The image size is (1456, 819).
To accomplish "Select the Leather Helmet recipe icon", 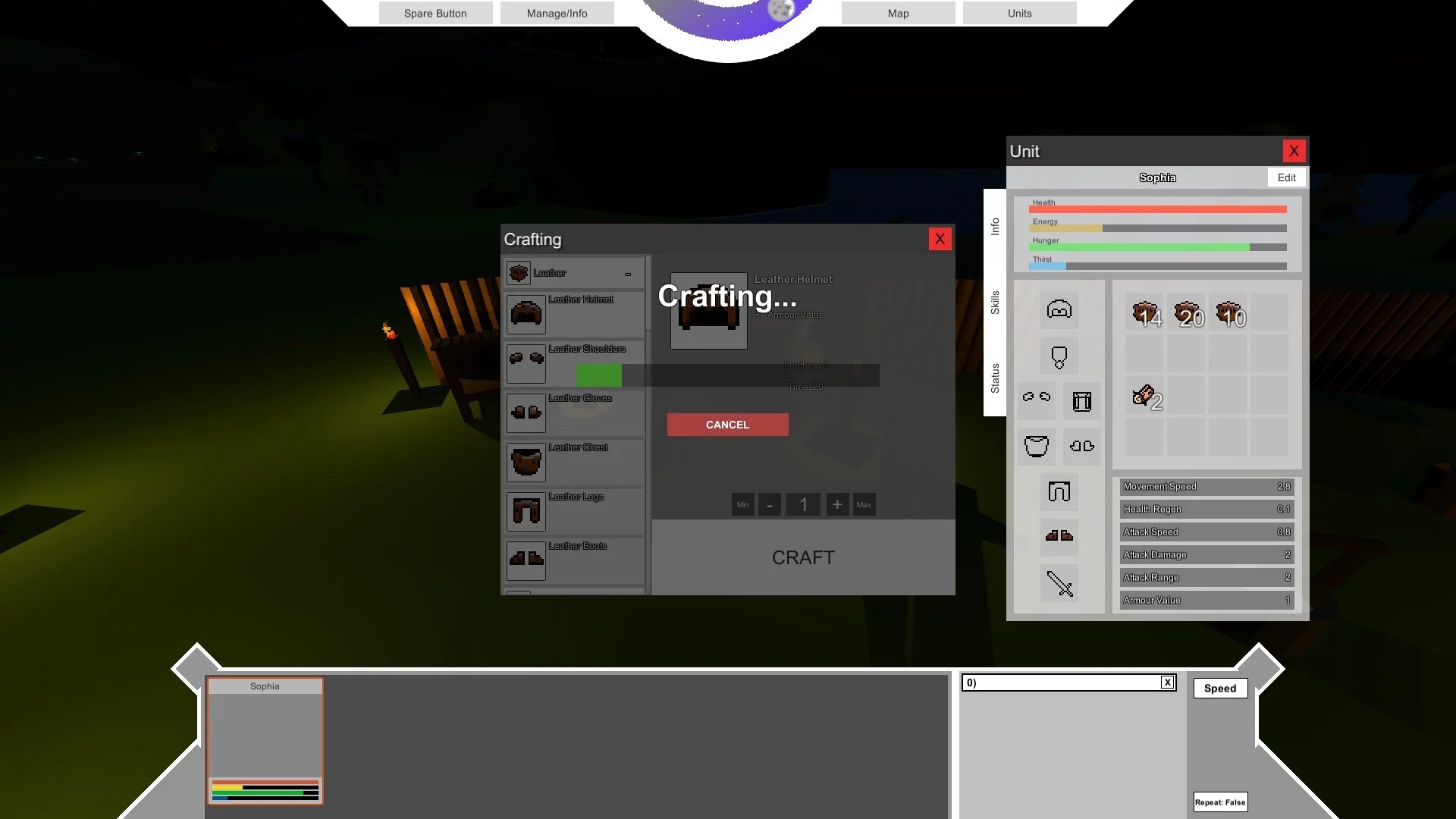I will (x=526, y=314).
